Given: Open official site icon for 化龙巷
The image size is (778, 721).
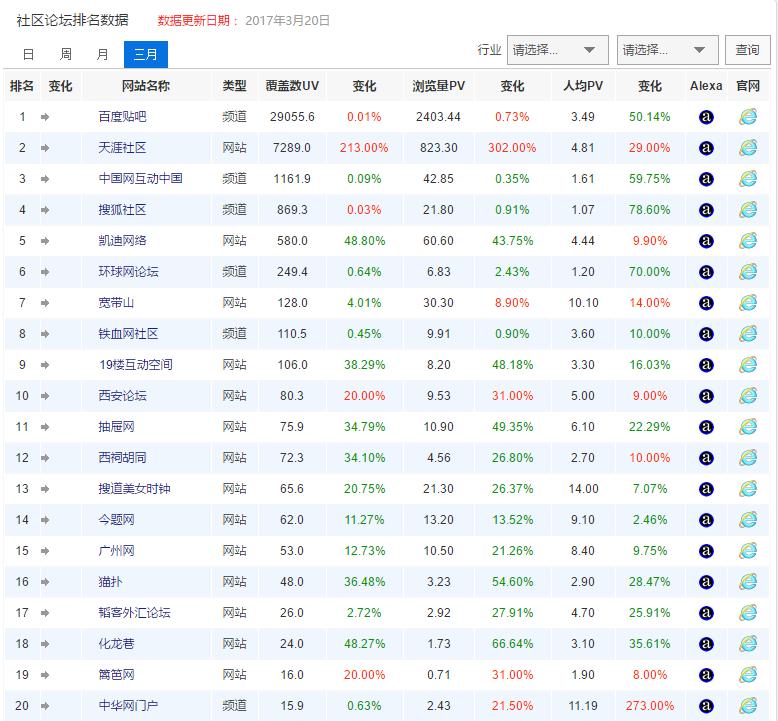Looking at the screenshot, I should [748, 644].
